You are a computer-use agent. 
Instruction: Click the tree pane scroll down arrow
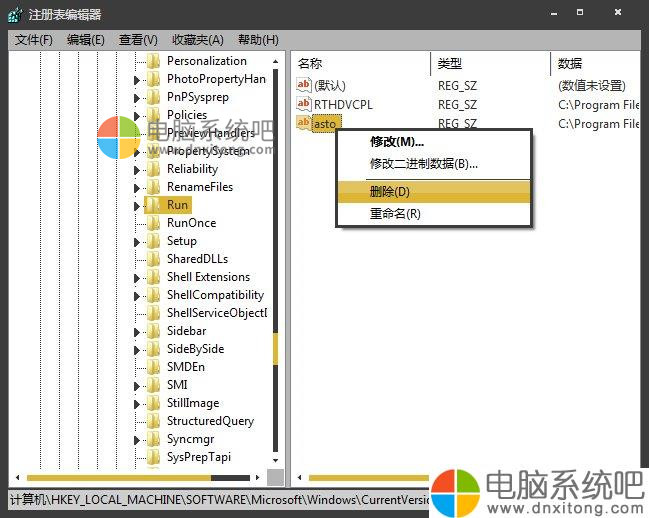tap(275, 460)
